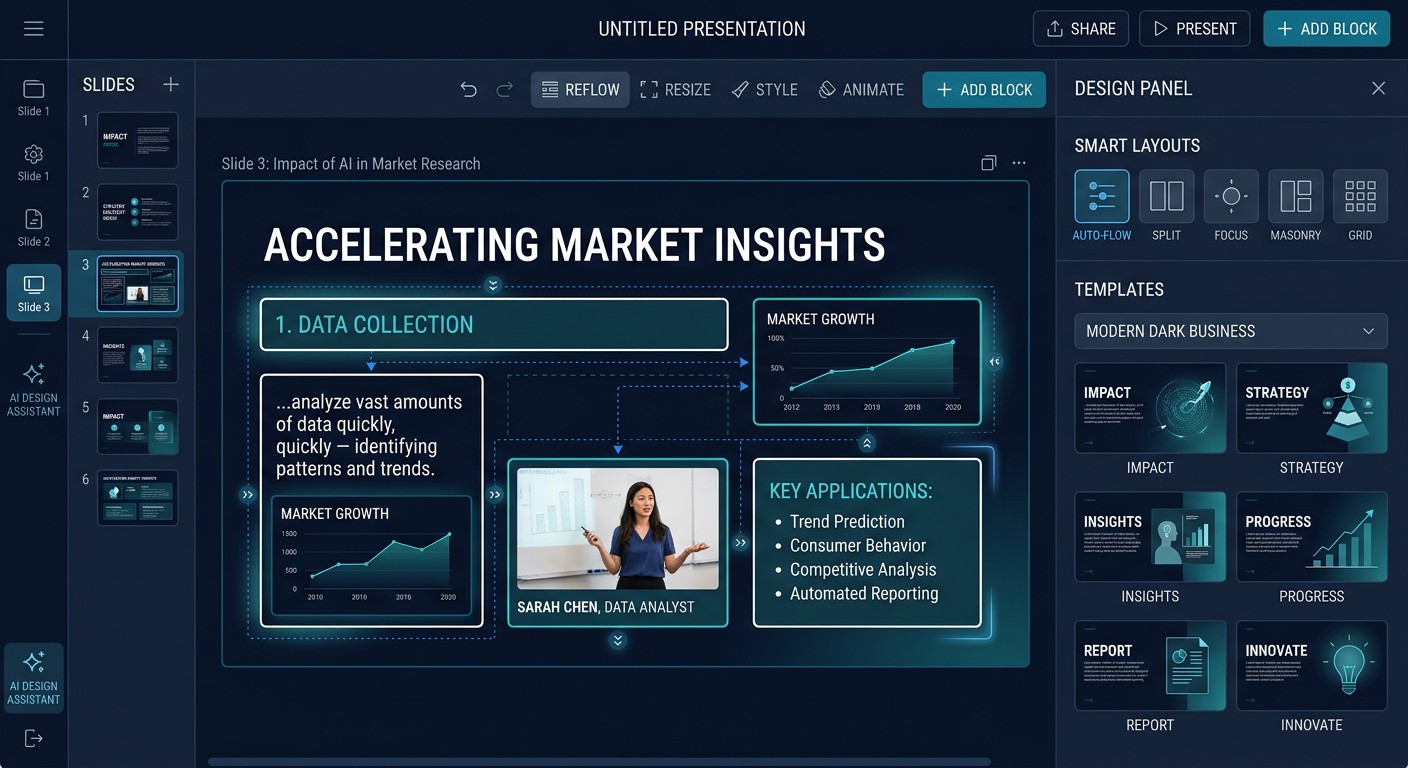Click the Slide 3 Impact of AI label
This screenshot has height=768, width=1408.
click(351, 164)
